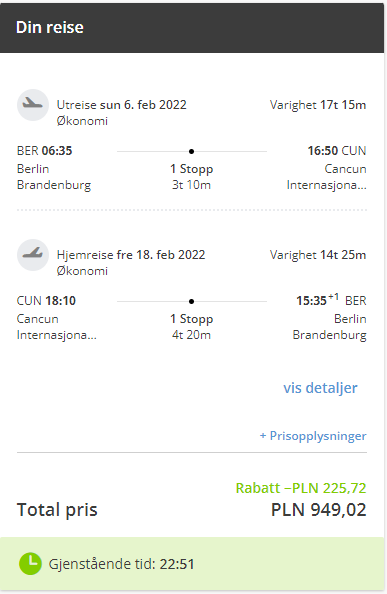Click the Gjenstående tid countdown text
The image size is (387, 594).
(x=121, y=564)
